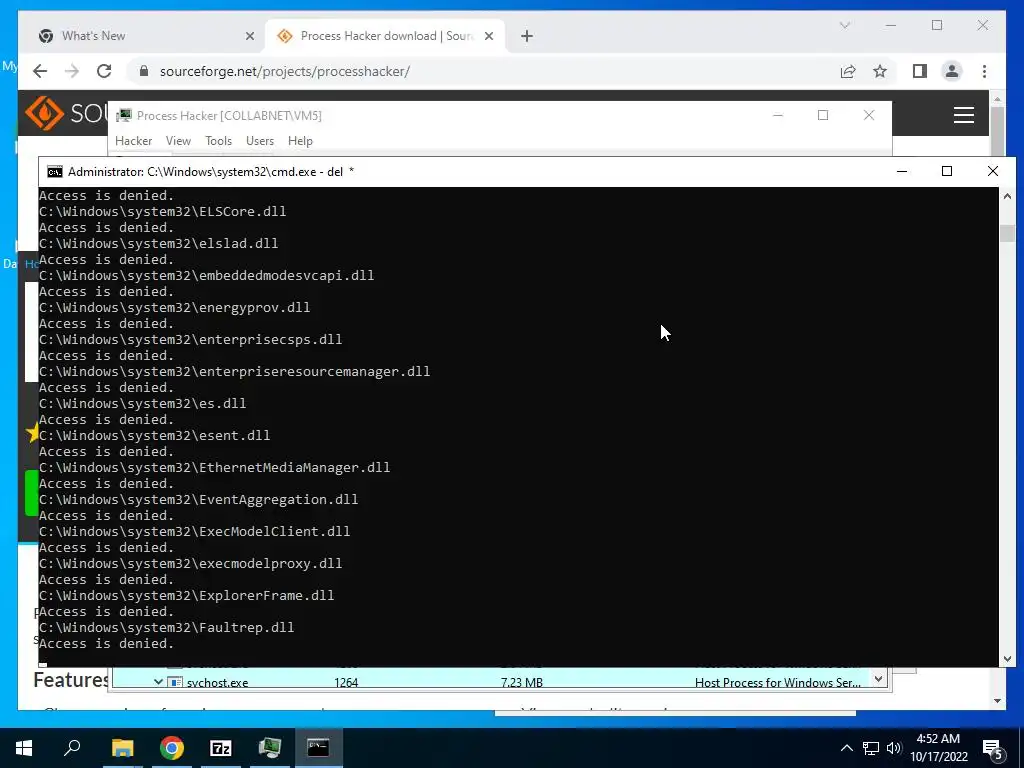
Task: Click the site padlock icon
Action: click(x=144, y=71)
